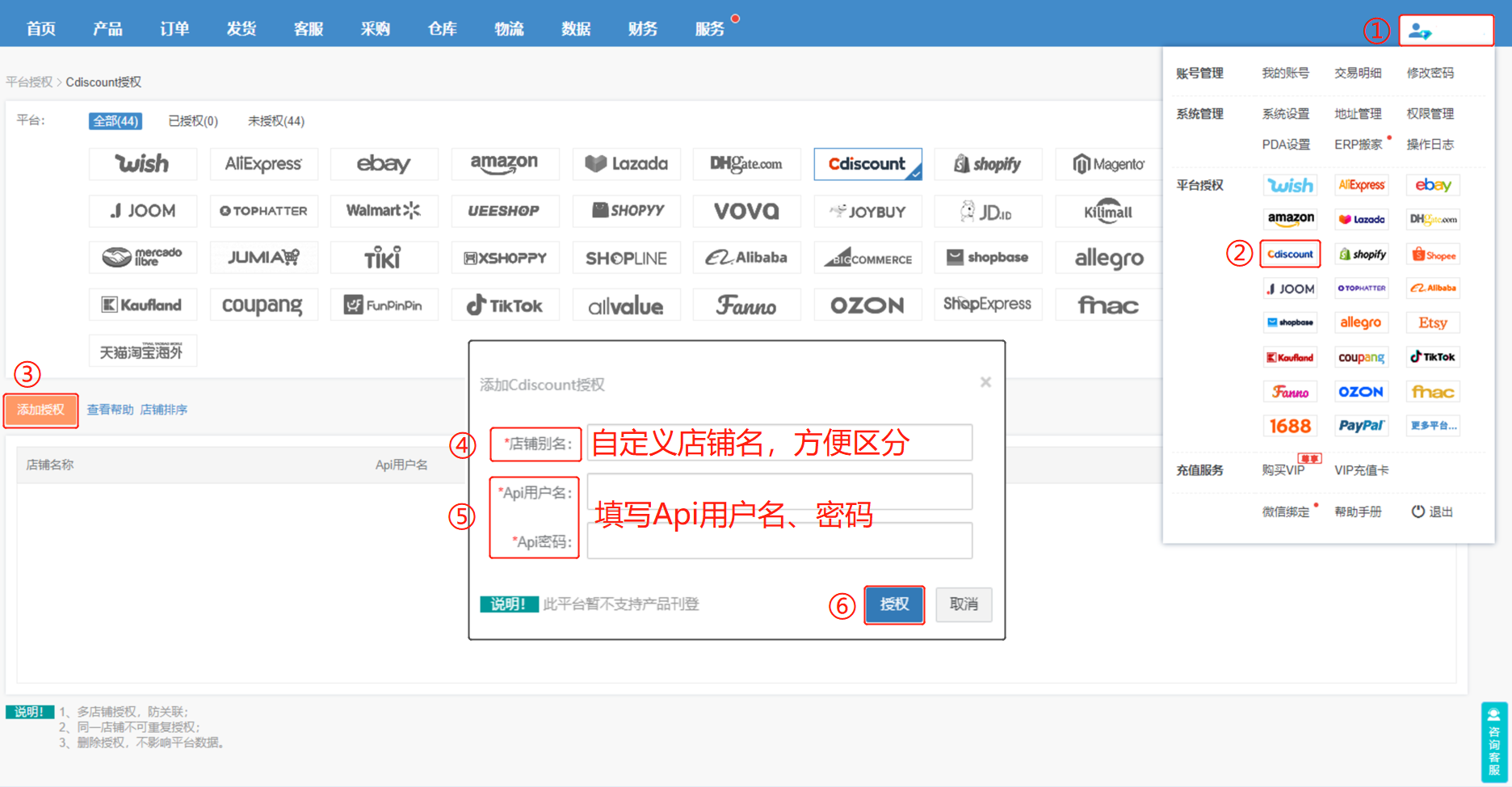Select the Kaufland platform tile in grid
Screen dimensions: 1512x787
[x=143, y=305]
